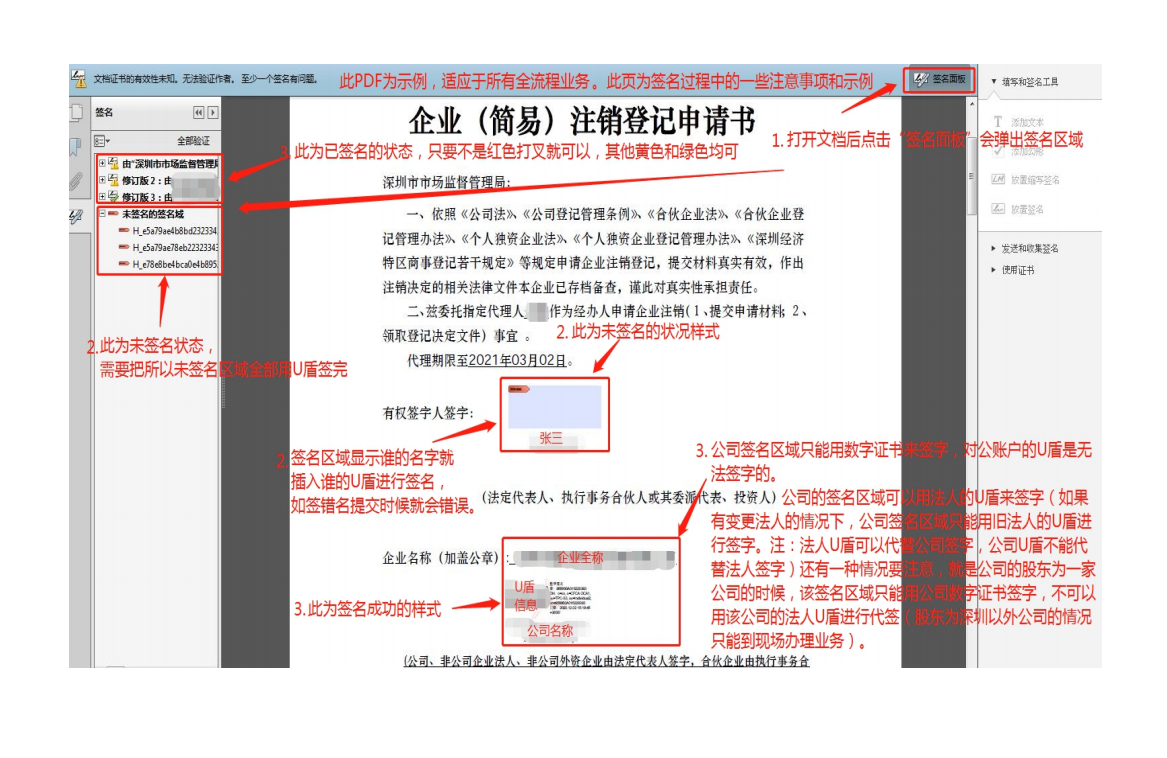Click 全部验证 to validate all signatures
This screenshot has height=758, width=1167.
[x=193, y=141]
